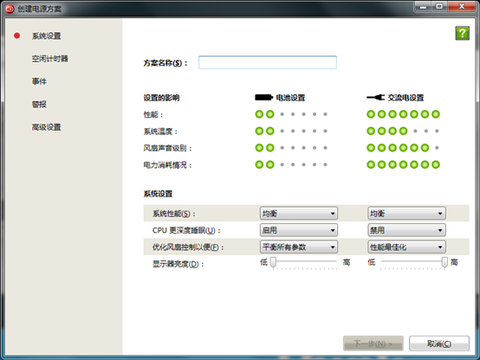480x360 pixels.
Task: Click the battery display brightness slider handle
Action: pyautogui.click(x=273, y=262)
